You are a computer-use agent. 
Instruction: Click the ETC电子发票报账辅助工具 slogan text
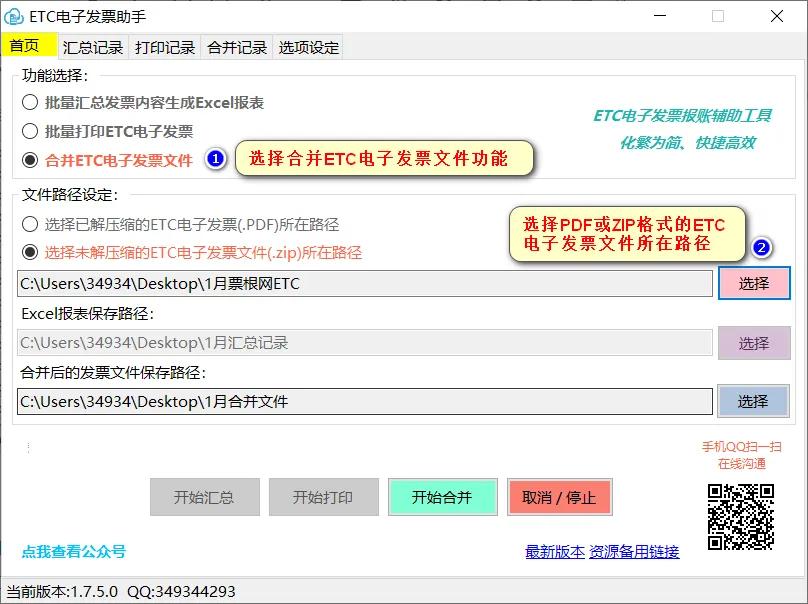point(682,115)
